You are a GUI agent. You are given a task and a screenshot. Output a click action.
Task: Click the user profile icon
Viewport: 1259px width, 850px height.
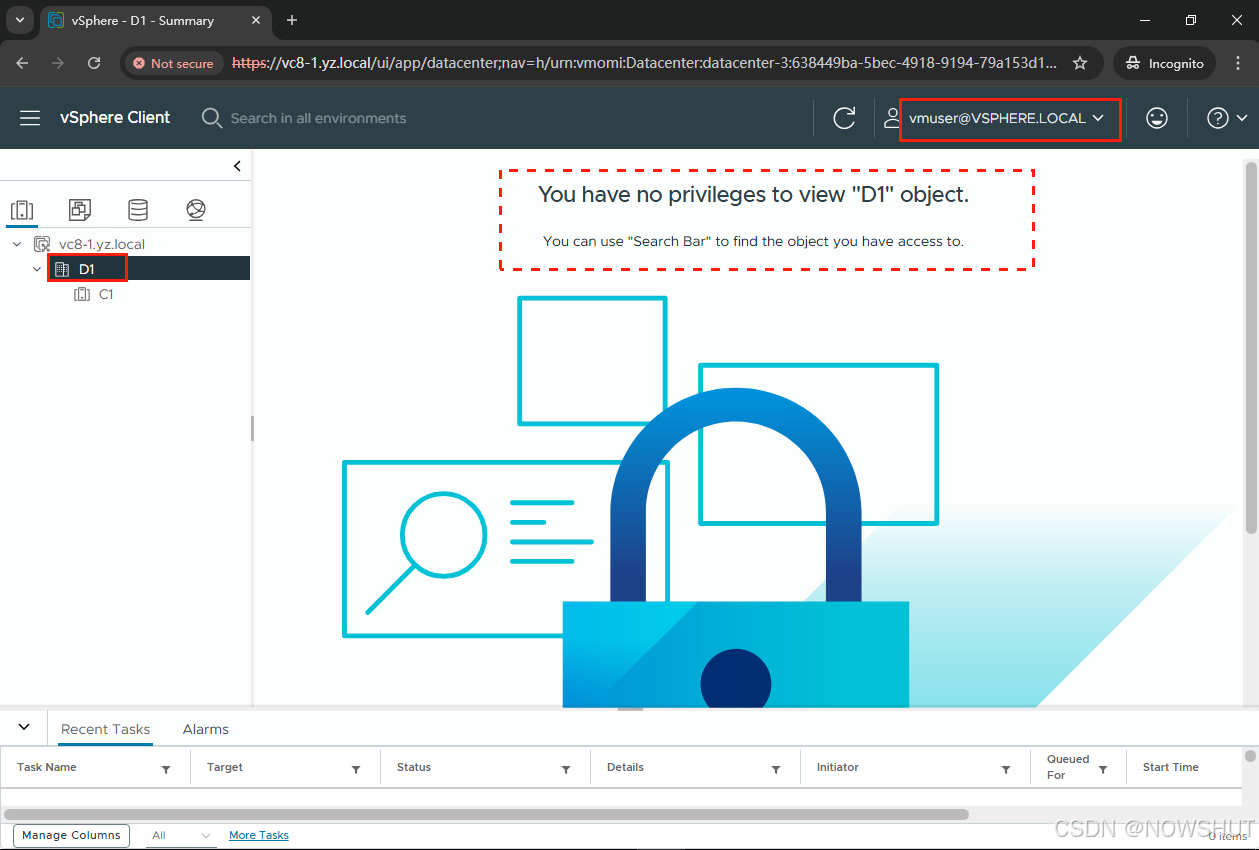click(892, 118)
